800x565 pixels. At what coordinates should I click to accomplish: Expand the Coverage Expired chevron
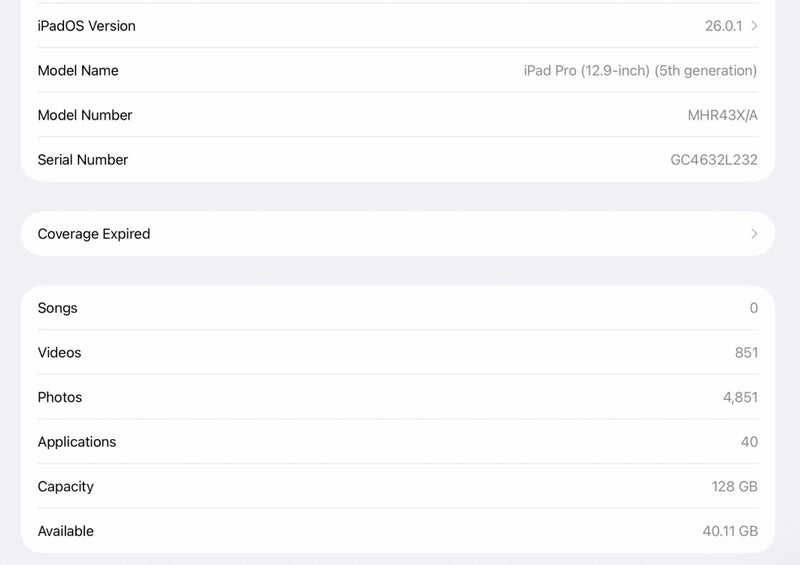(x=754, y=234)
